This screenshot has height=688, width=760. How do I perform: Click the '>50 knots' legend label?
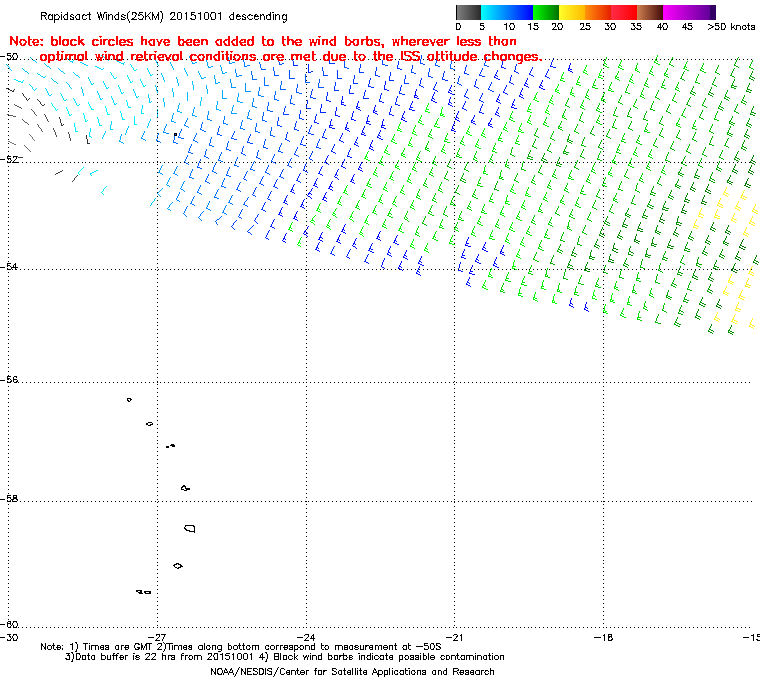(731, 27)
